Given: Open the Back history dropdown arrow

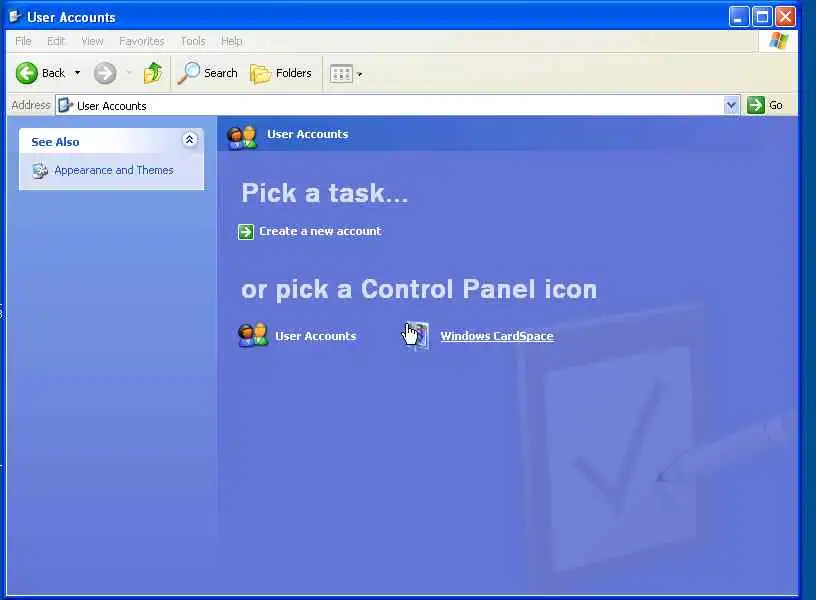Looking at the screenshot, I should [78, 73].
